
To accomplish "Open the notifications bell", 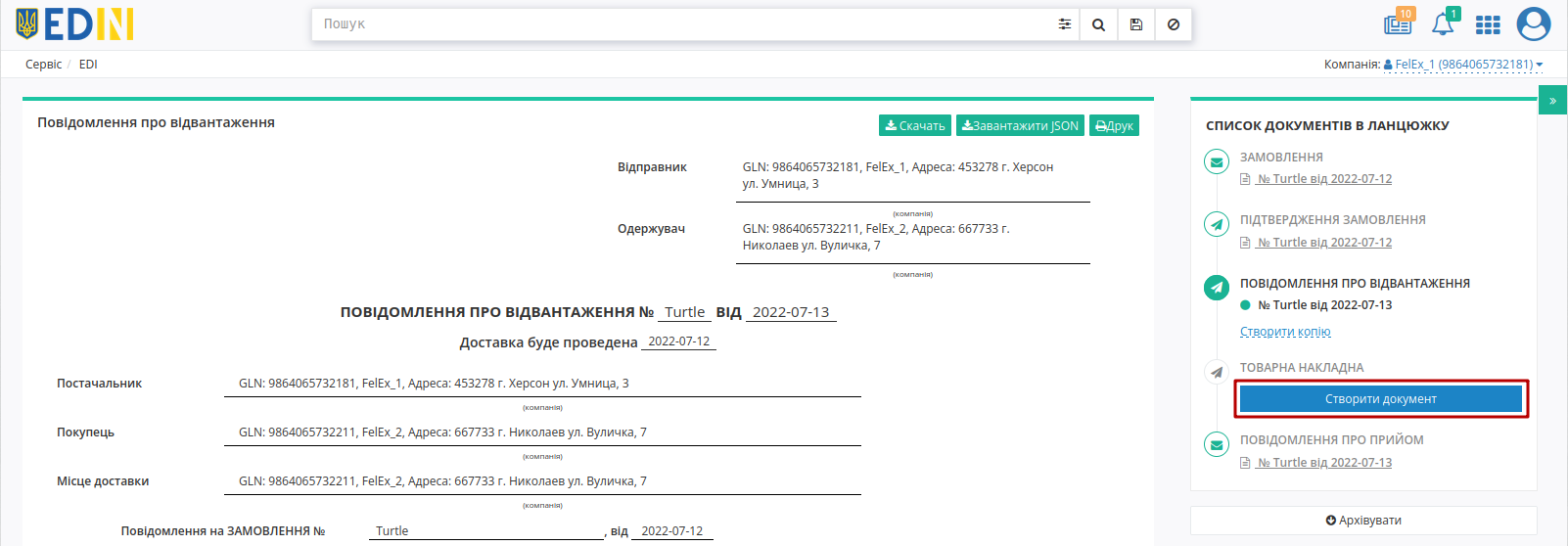I will tap(1443, 23).
